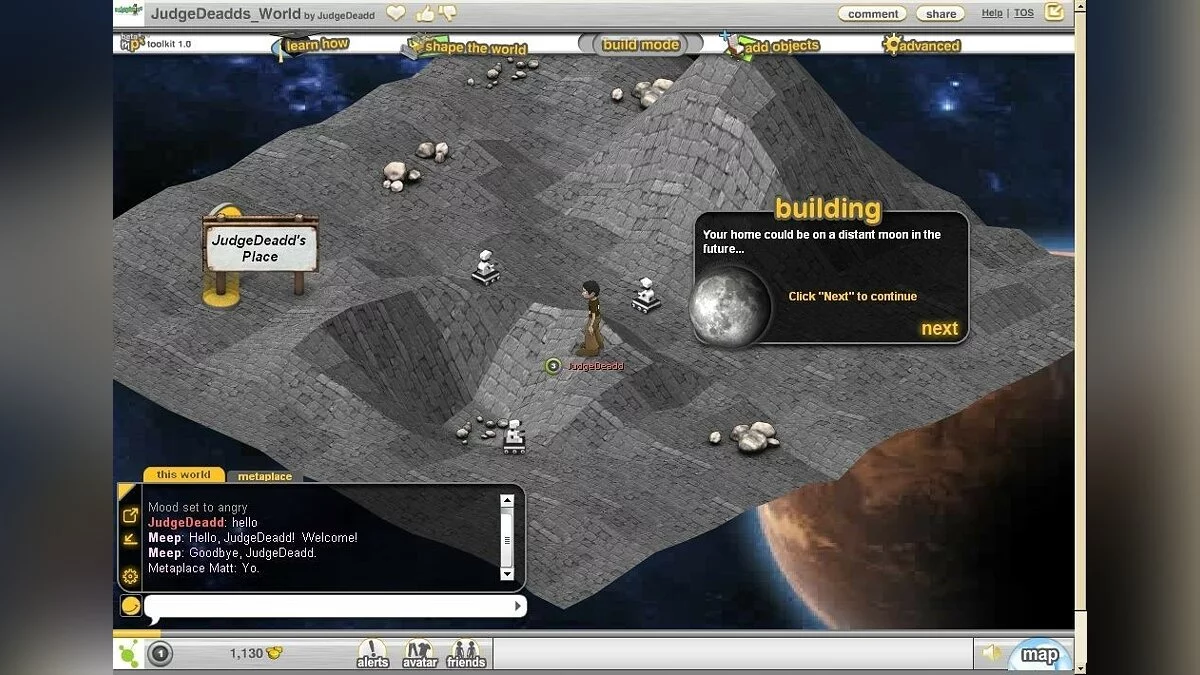Click the JudgeDeadds_World title

(x=225, y=13)
